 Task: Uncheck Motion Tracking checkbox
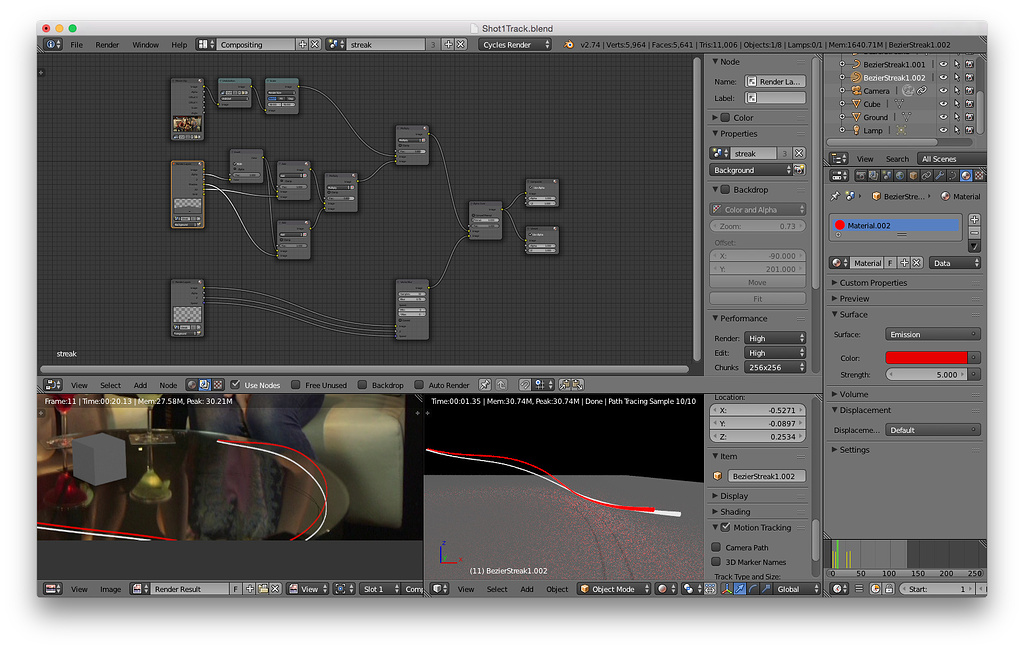tap(725, 528)
